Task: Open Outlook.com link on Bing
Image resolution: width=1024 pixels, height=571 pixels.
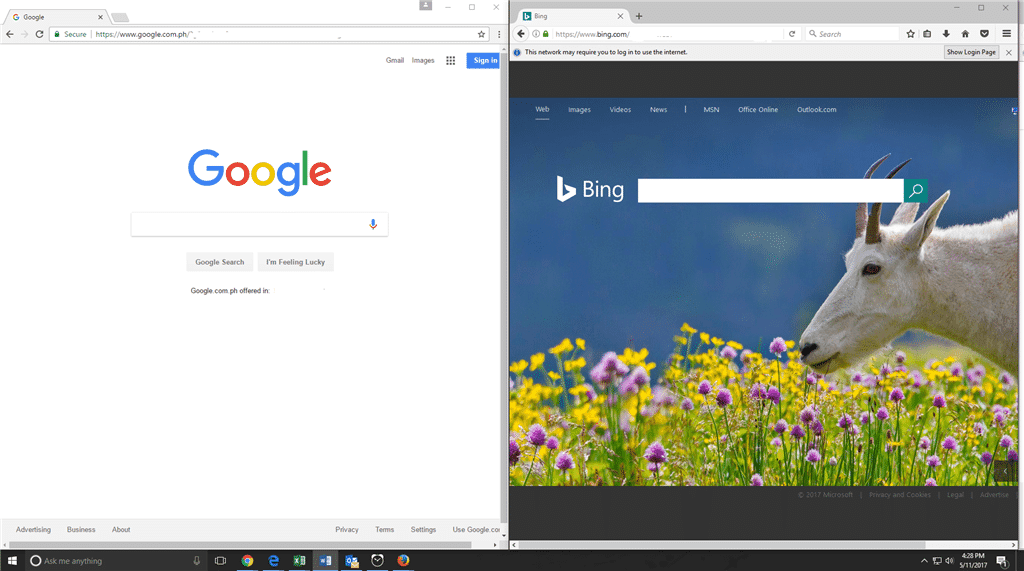Action: (x=816, y=110)
